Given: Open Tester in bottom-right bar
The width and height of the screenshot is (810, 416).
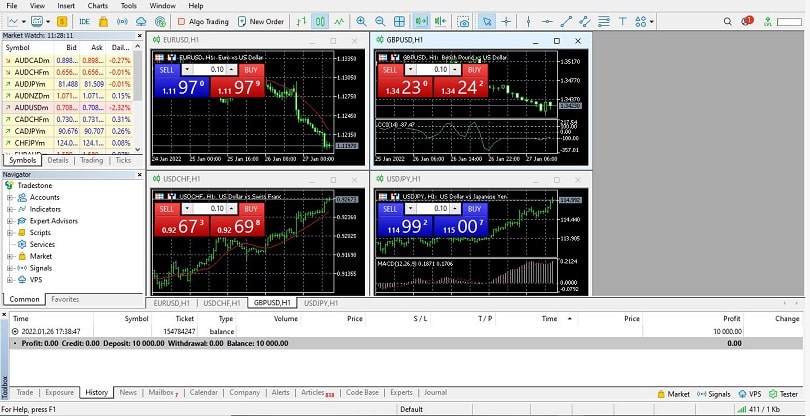Looking at the screenshot, I should [x=783, y=394].
